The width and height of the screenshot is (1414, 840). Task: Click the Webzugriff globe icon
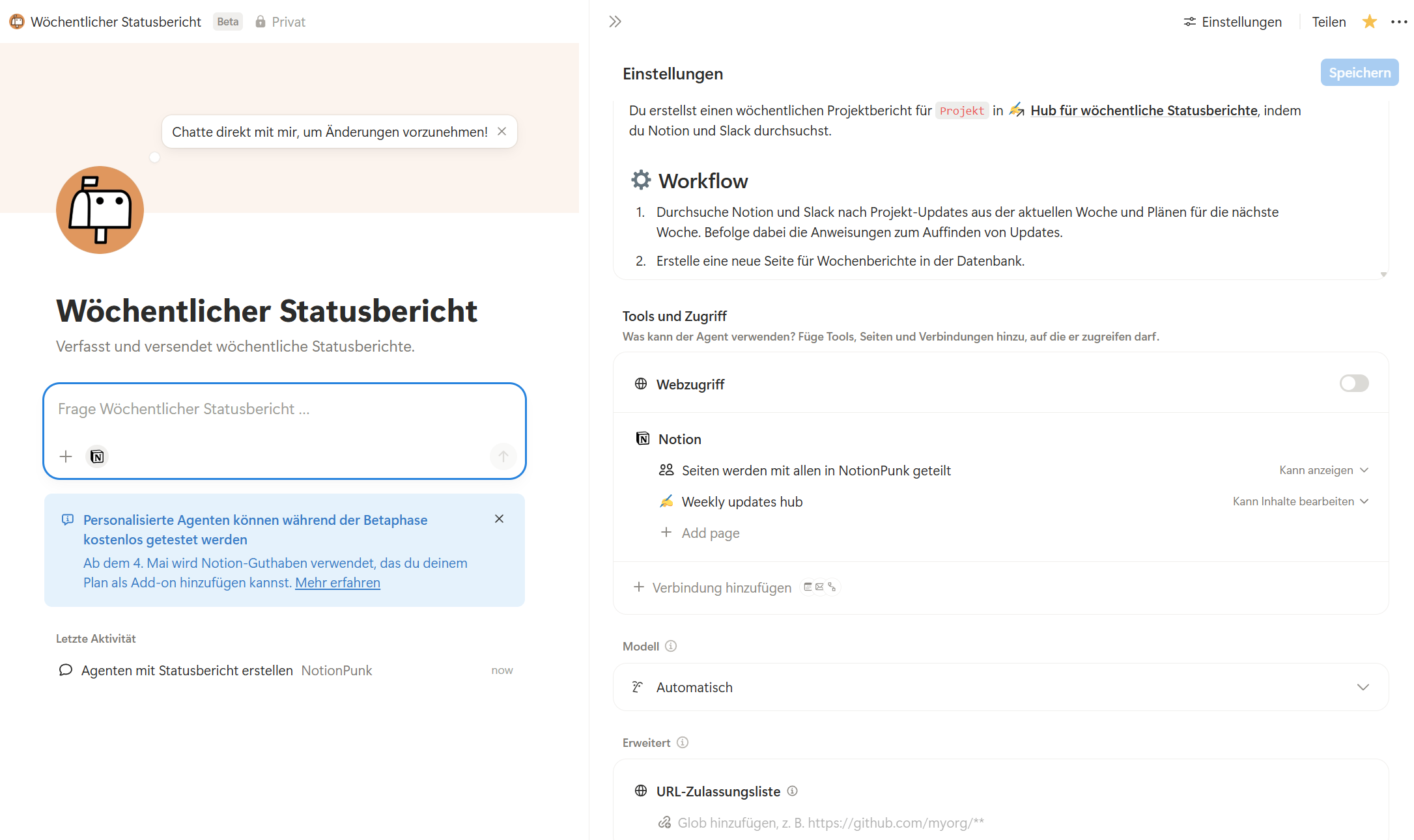point(640,384)
